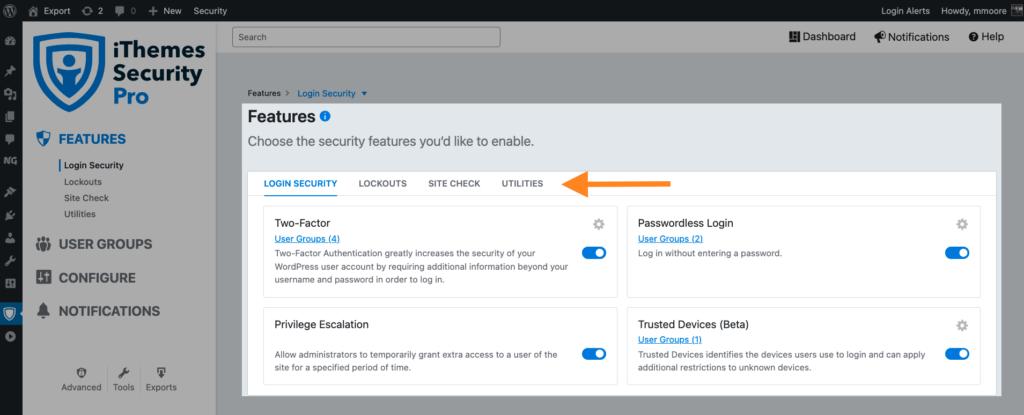Open the New content menu
The image size is (1024, 415).
[165, 10]
